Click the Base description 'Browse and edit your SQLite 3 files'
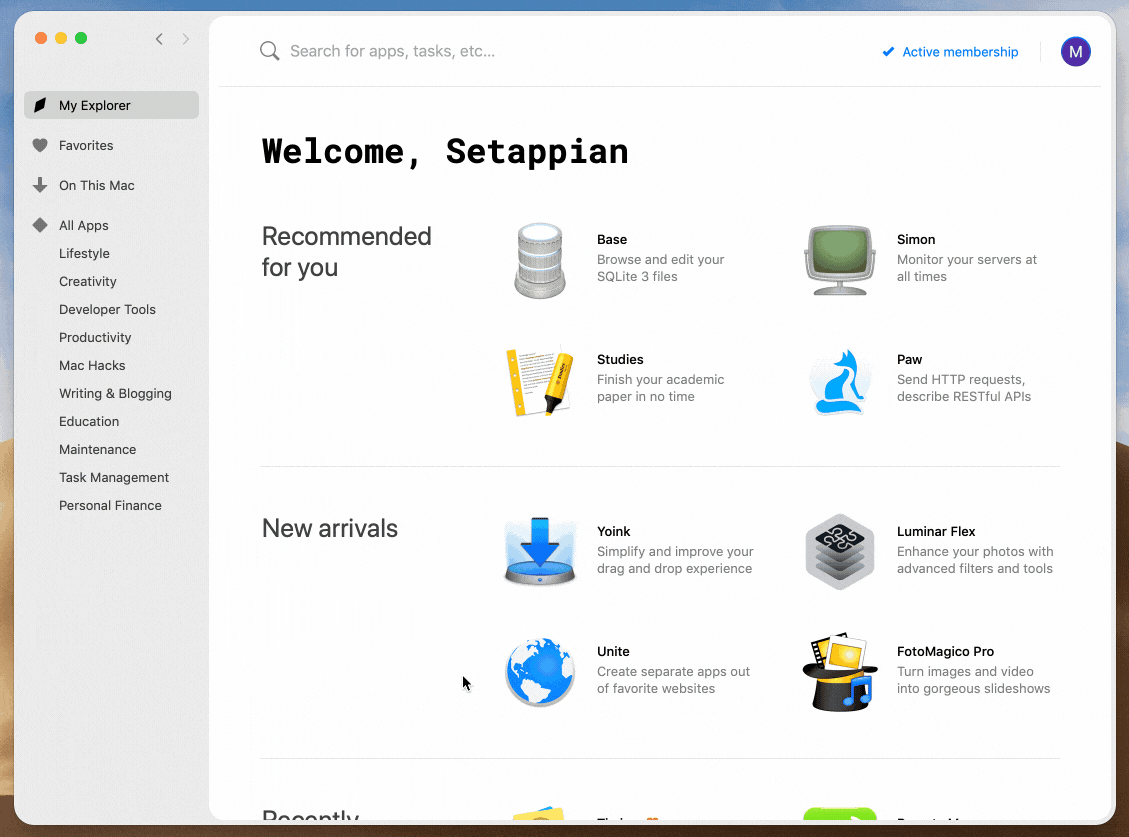 coord(660,268)
